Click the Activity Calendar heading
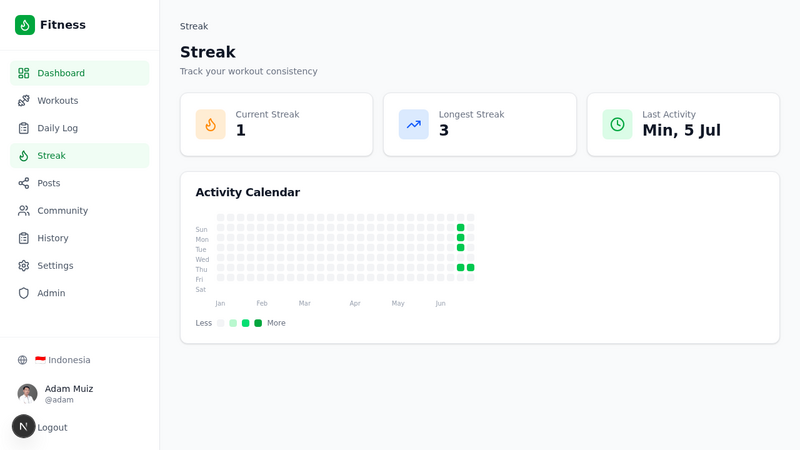 247,192
